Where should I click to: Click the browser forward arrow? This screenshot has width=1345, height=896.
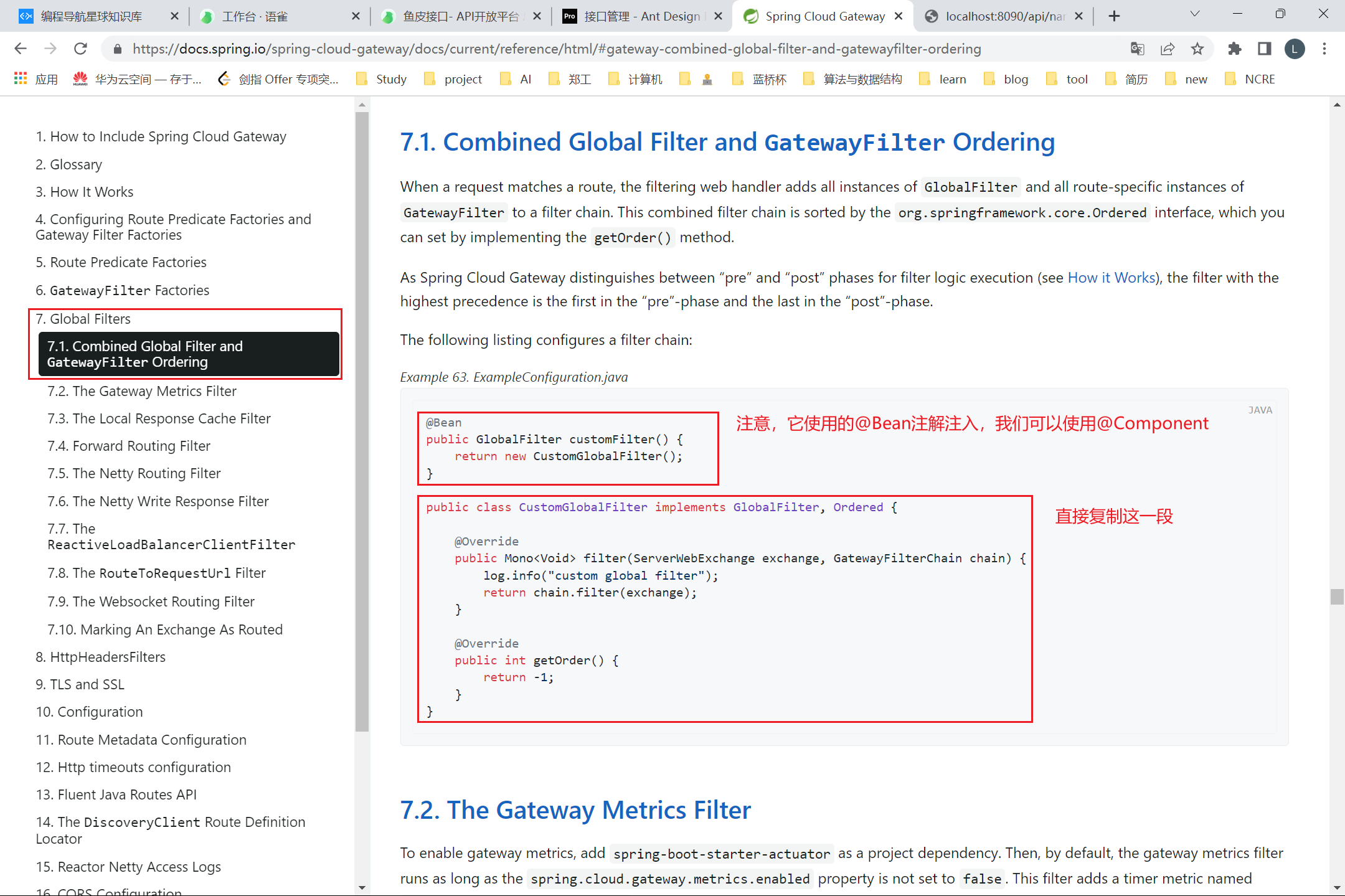(x=50, y=49)
